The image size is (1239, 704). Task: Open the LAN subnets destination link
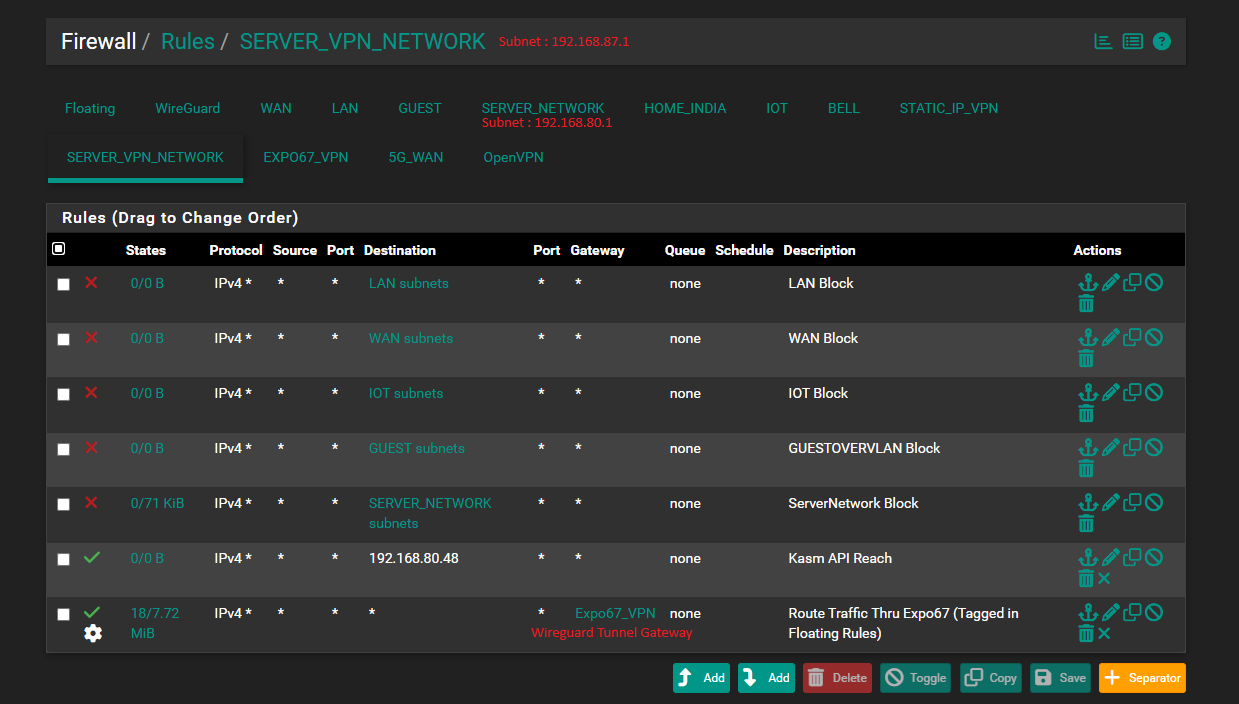[408, 283]
